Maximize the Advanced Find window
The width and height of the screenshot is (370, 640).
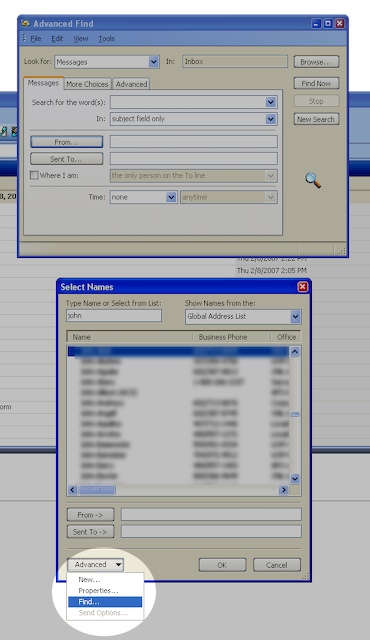328,24
